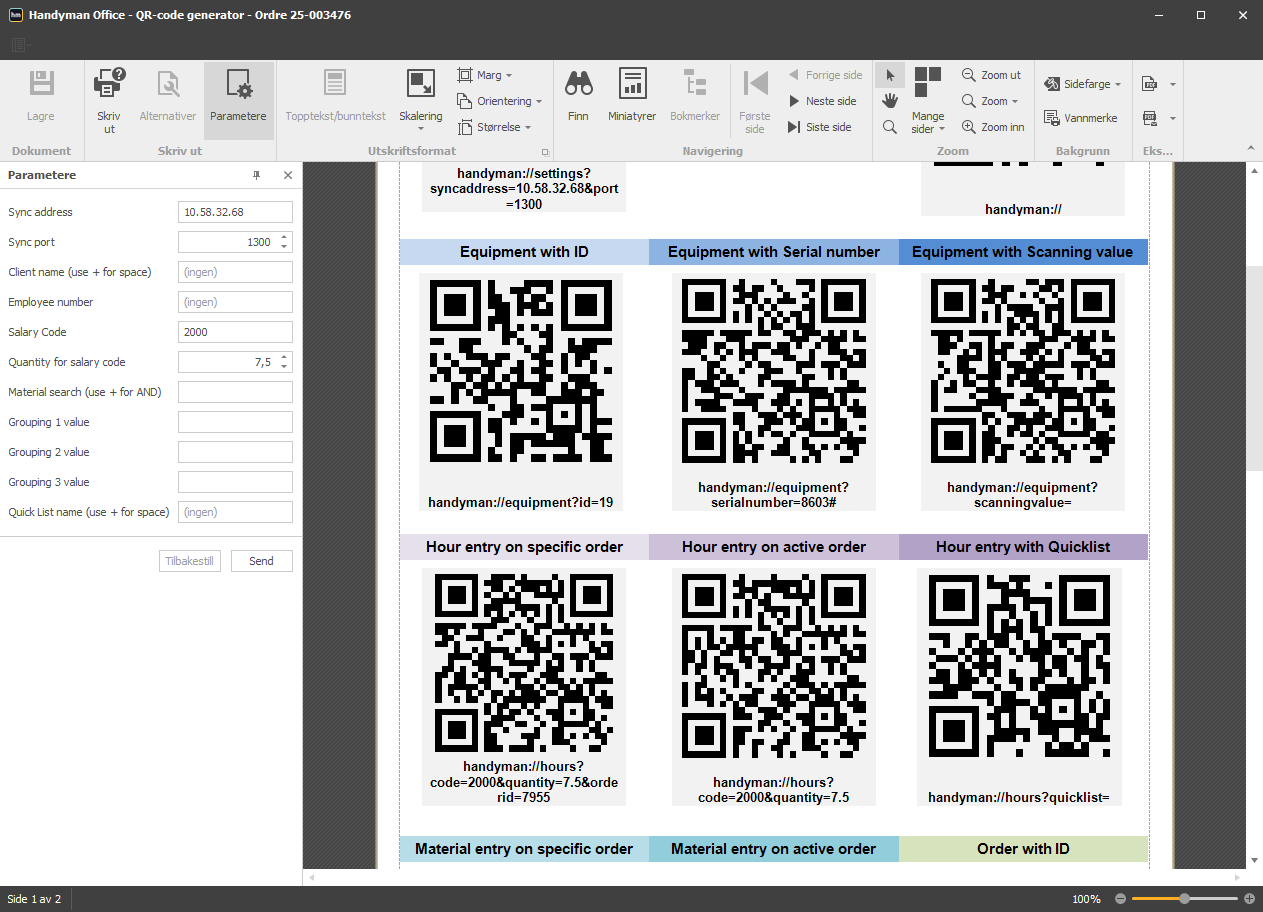Click the export to PDF icon
This screenshot has width=1263, height=912.
[x=1150, y=84]
